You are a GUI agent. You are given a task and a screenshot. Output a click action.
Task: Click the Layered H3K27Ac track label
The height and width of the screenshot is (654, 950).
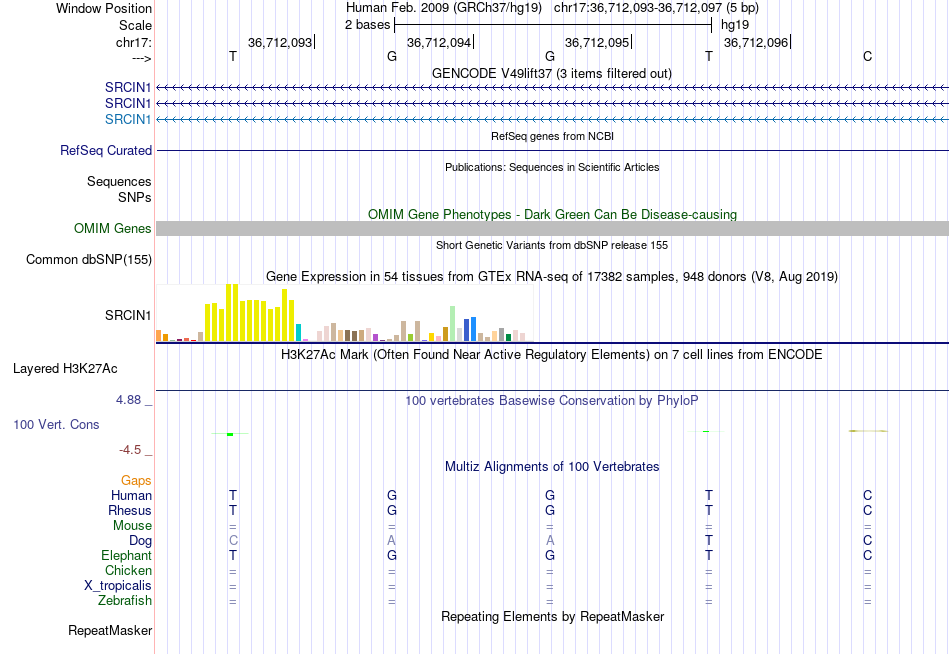coord(65,369)
